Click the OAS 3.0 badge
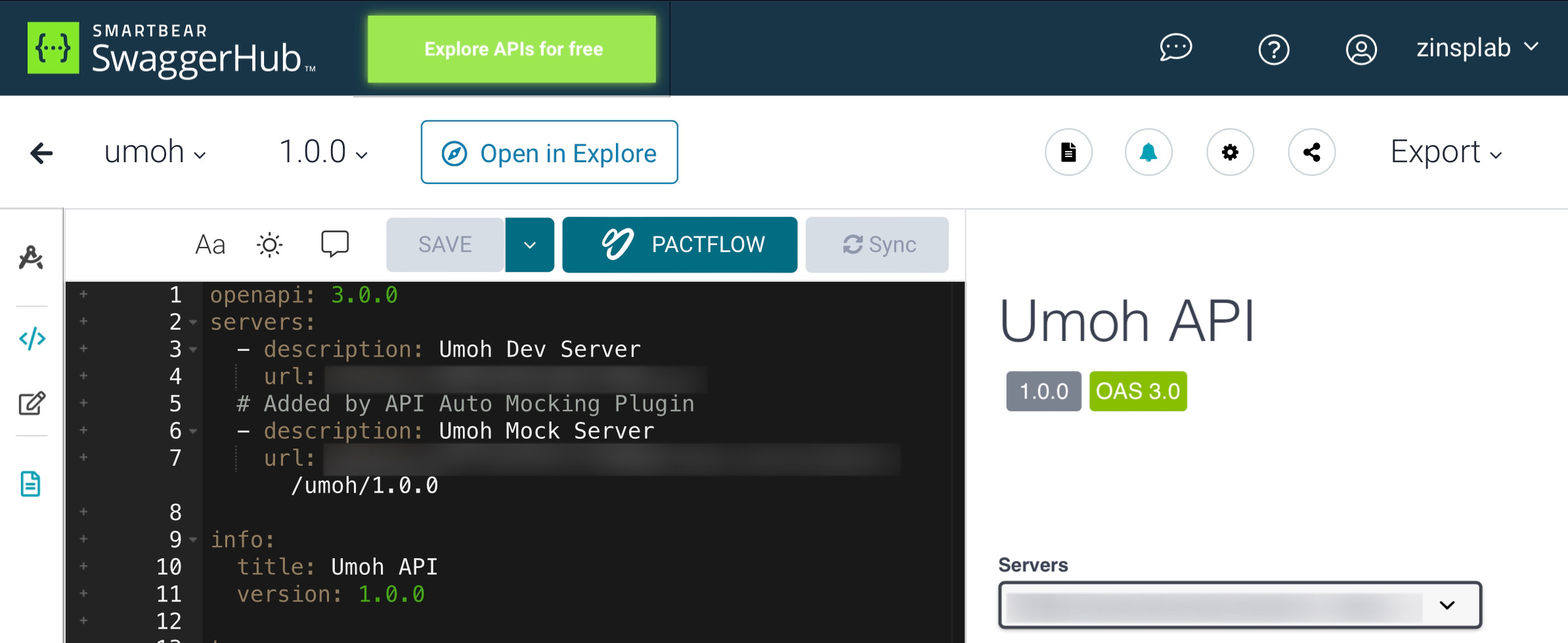This screenshot has width=1568, height=643. (x=1138, y=391)
